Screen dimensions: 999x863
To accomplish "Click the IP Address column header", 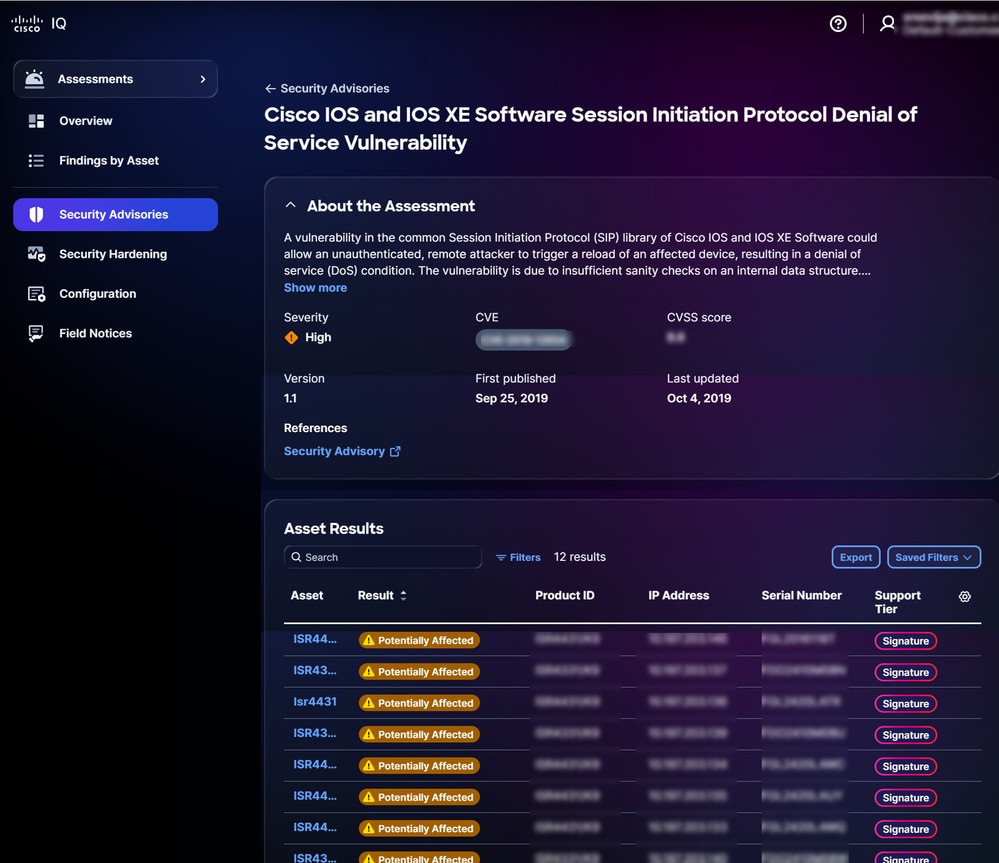I will (x=679, y=596).
